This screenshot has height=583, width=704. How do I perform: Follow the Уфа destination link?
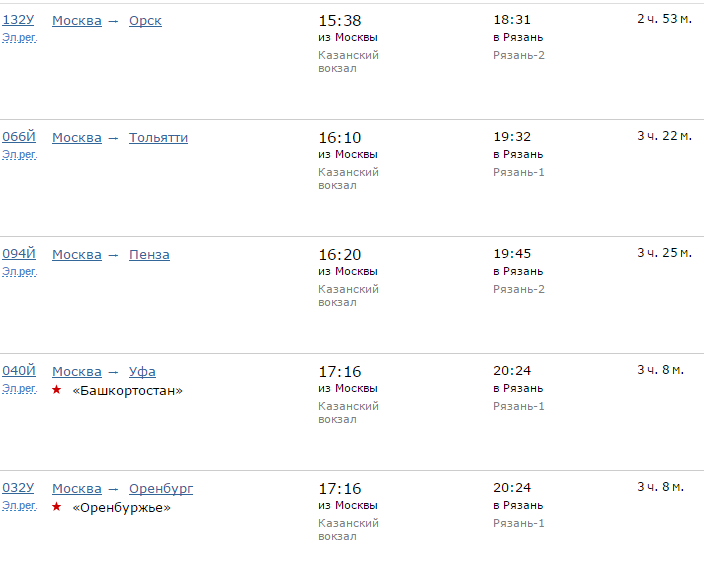pos(142,371)
